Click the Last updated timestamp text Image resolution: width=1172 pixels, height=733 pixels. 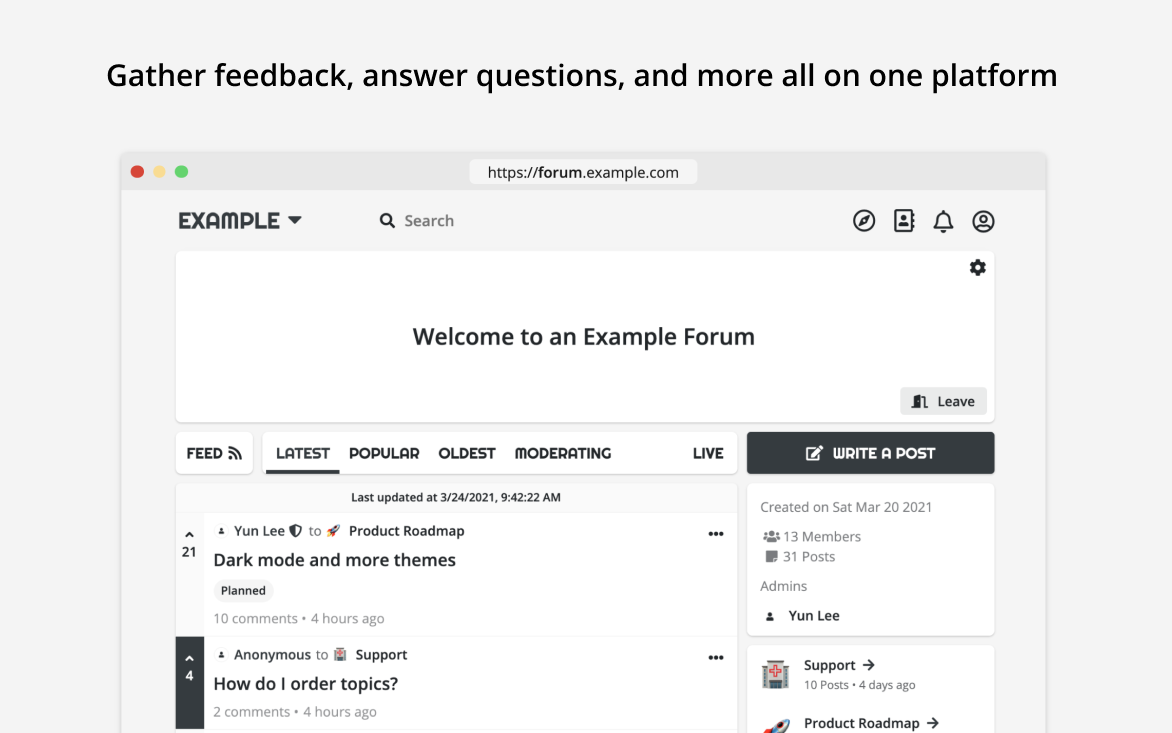[x=456, y=498]
